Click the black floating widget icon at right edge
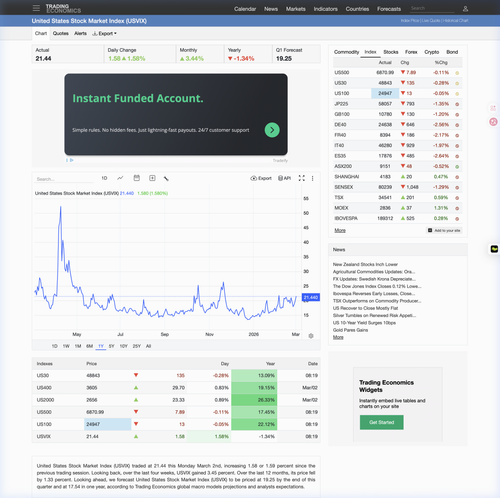Viewport: 500px width, 498px height. click(x=494, y=249)
